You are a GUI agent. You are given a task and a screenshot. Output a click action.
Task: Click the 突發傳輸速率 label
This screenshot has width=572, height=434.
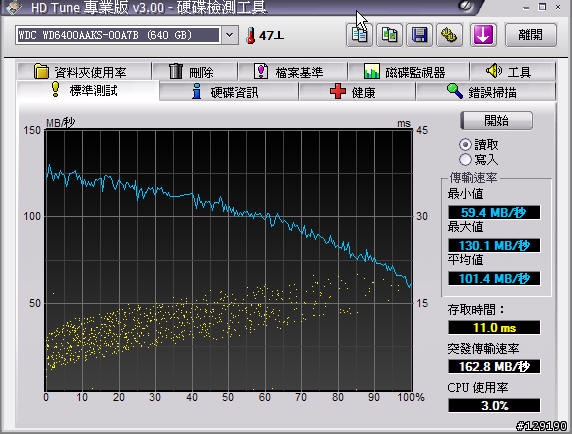[x=483, y=349]
